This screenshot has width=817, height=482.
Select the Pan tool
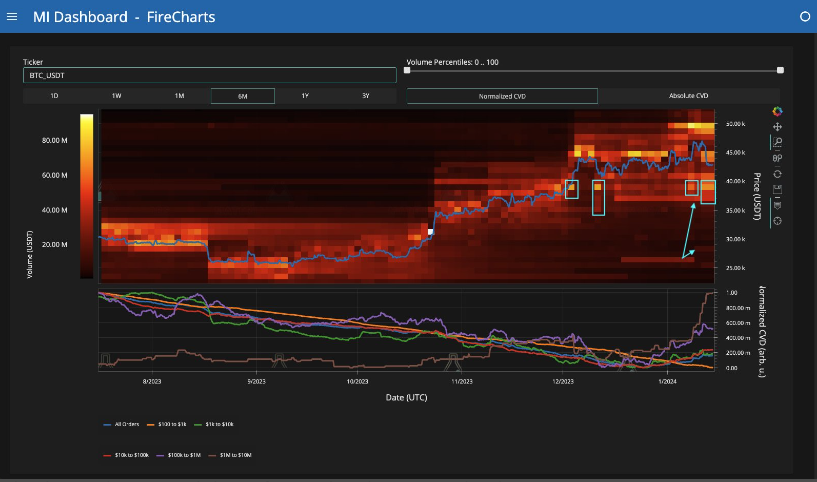pyautogui.click(x=777, y=127)
